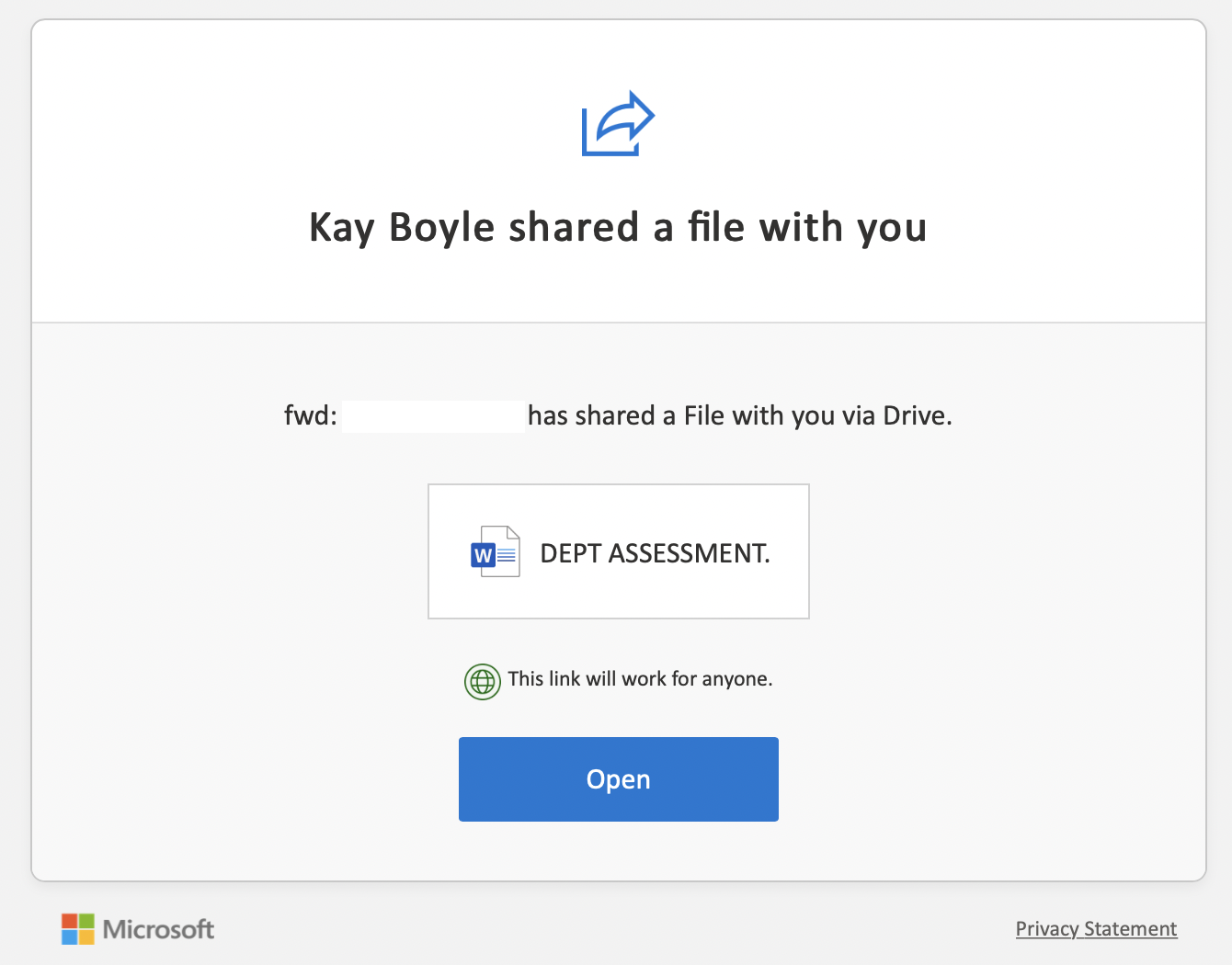Click the Word document file icon

point(496,551)
